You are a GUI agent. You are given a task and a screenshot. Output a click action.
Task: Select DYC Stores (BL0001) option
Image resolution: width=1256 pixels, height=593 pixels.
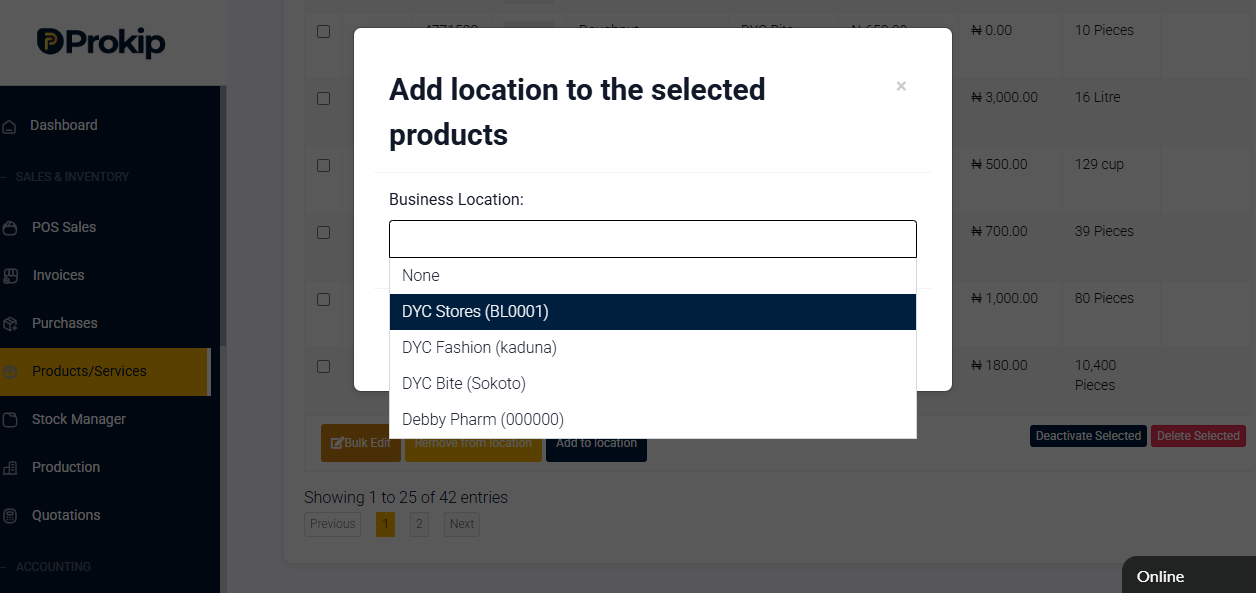click(x=653, y=311)
